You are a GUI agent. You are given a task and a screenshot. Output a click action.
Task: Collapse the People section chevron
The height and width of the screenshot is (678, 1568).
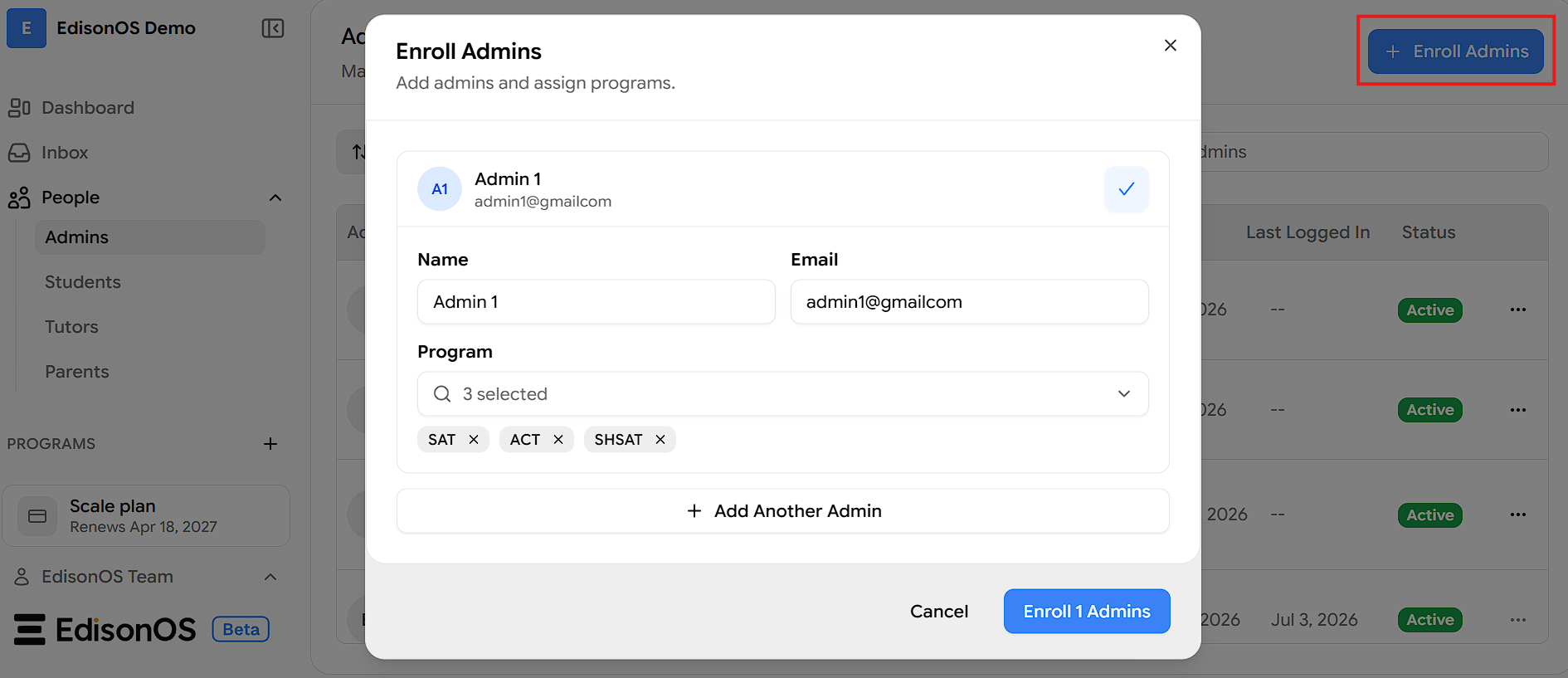[x=275, y=198]
